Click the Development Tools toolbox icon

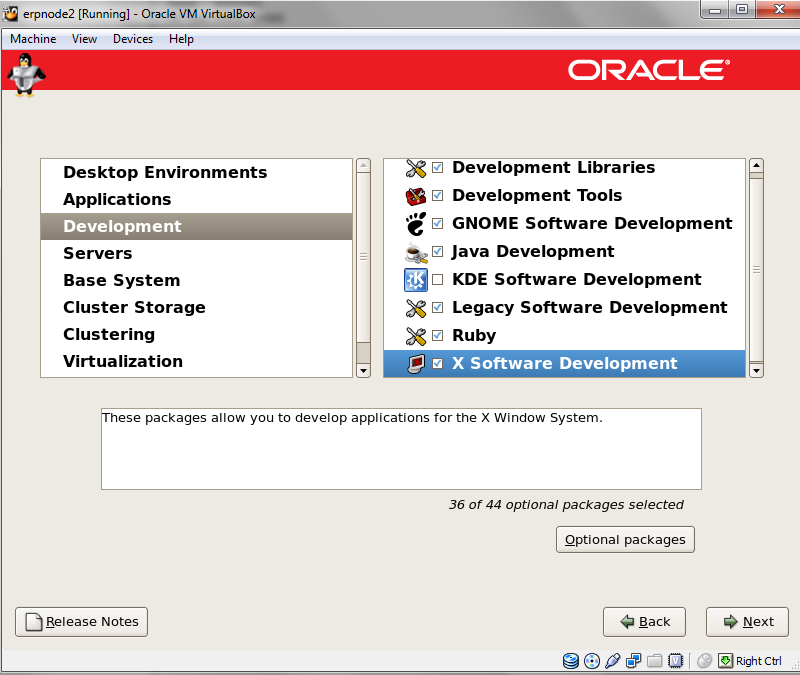tap(416, 196)
